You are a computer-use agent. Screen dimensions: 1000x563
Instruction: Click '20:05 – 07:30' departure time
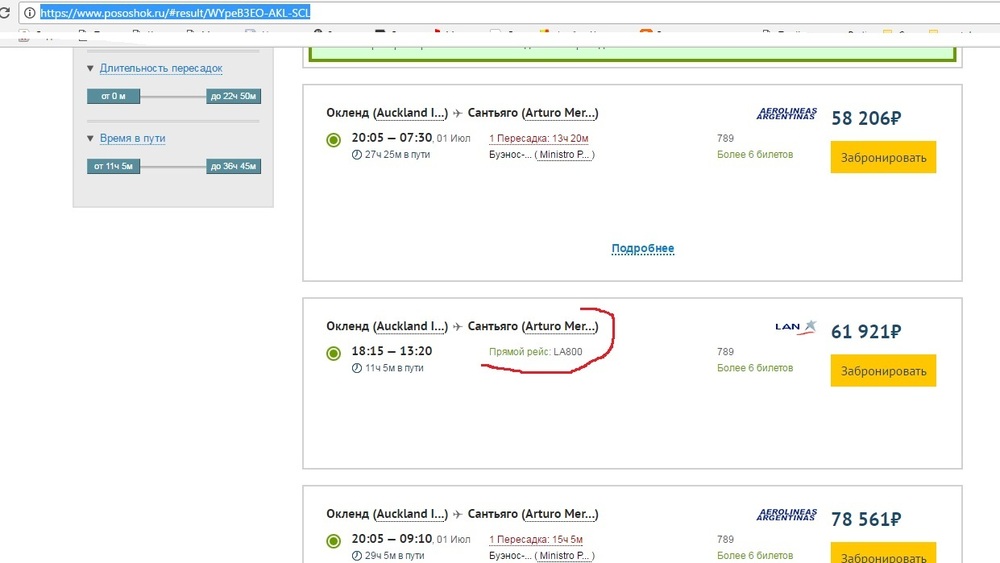[392, 138]
